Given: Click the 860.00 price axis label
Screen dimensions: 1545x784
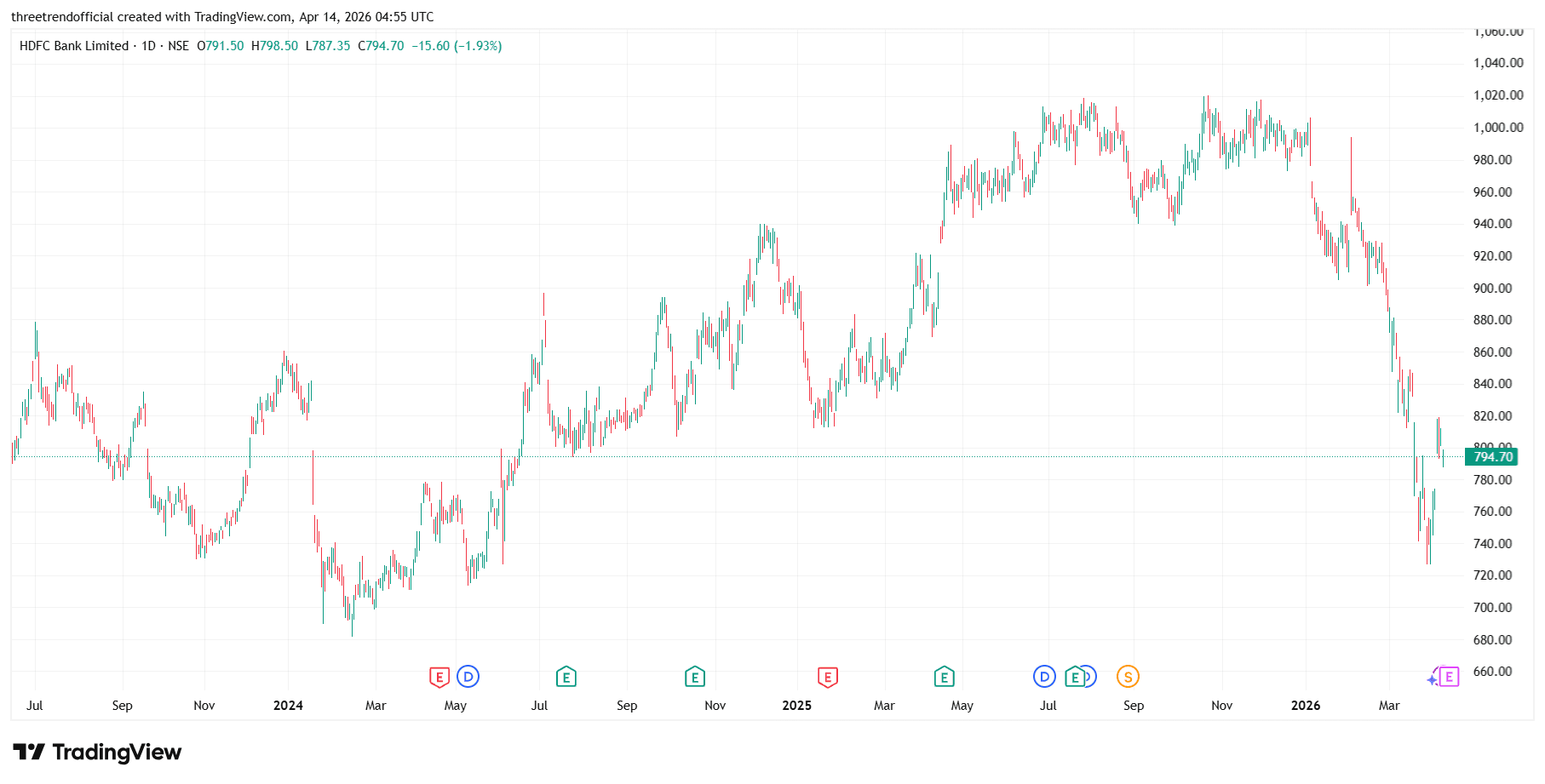Looking at the screenshot, I should [x=1492, y=352].
